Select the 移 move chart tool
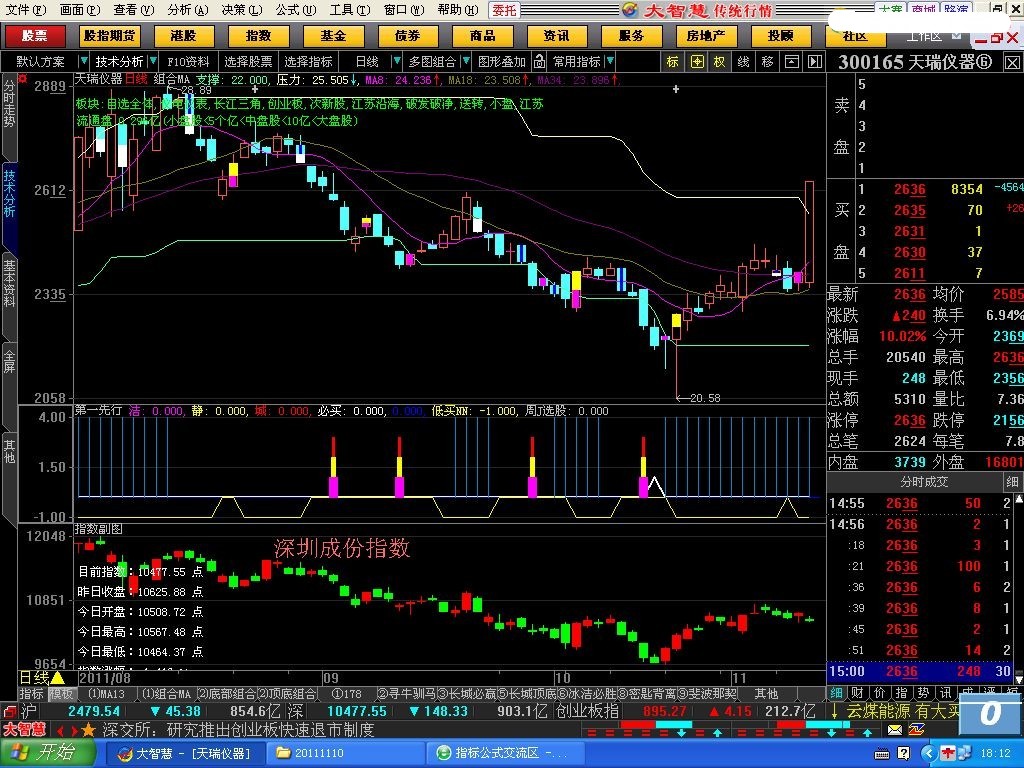 click(x=767, y=62)
